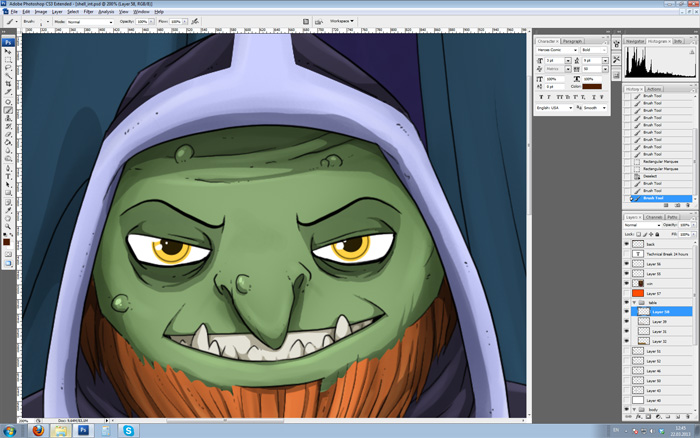Open the font style Bold dropdown
The height and width of the screenshot is (438, 700).
(604, 50)
